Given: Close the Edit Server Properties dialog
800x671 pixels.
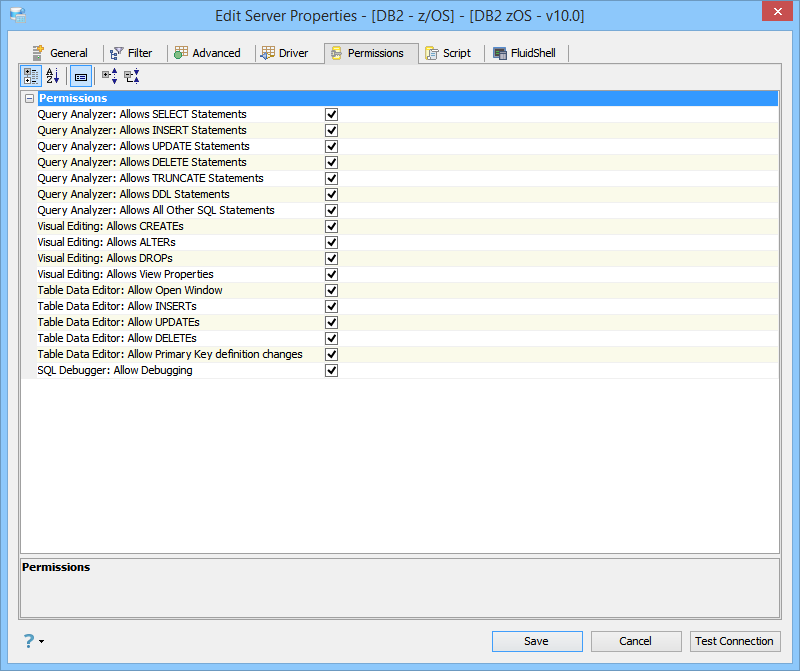Looking at the screenshot, I should [x=777, y=11].
